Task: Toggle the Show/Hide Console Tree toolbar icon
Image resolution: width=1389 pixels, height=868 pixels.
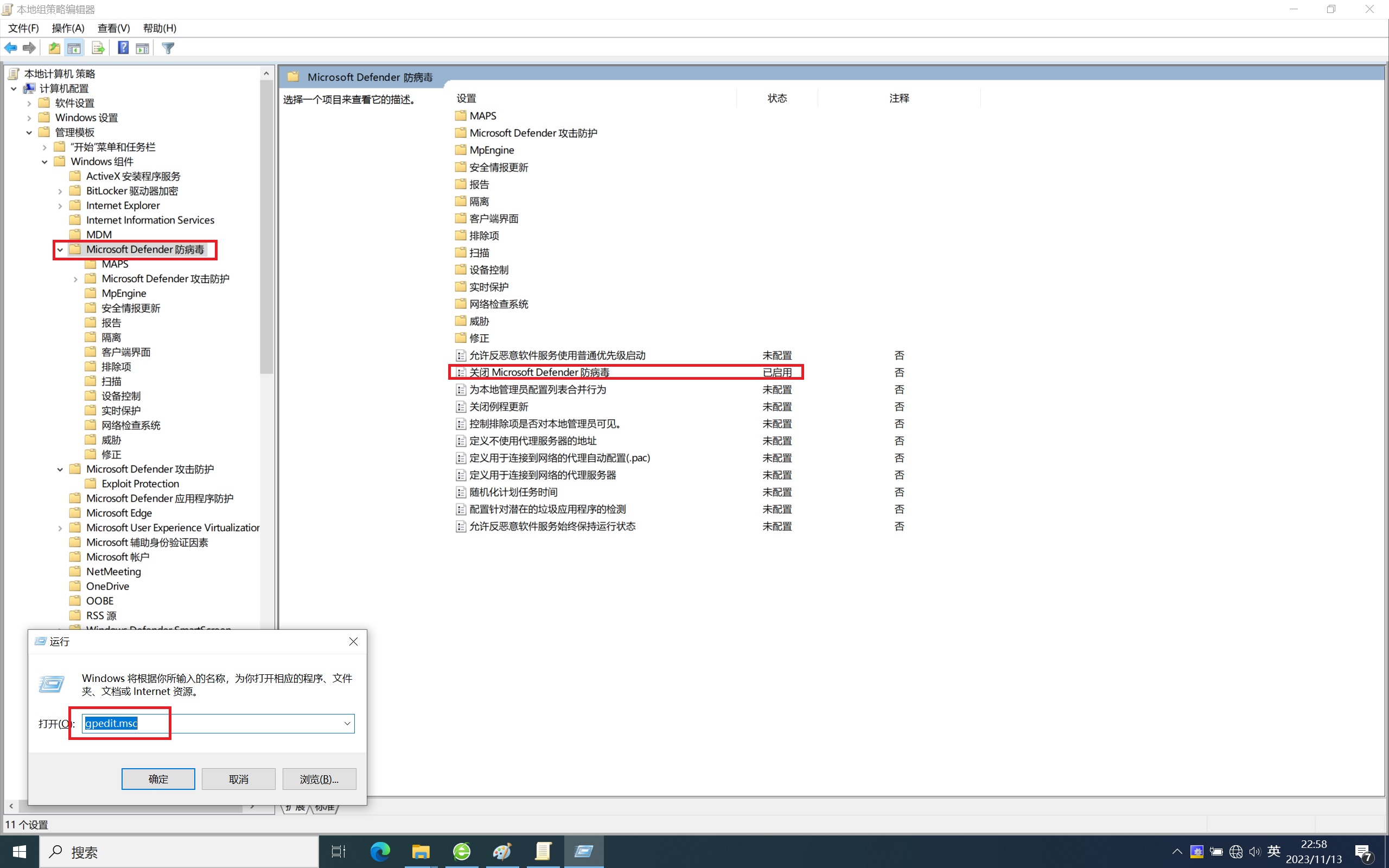Action: pyautogui.click(x=74, y=48)
